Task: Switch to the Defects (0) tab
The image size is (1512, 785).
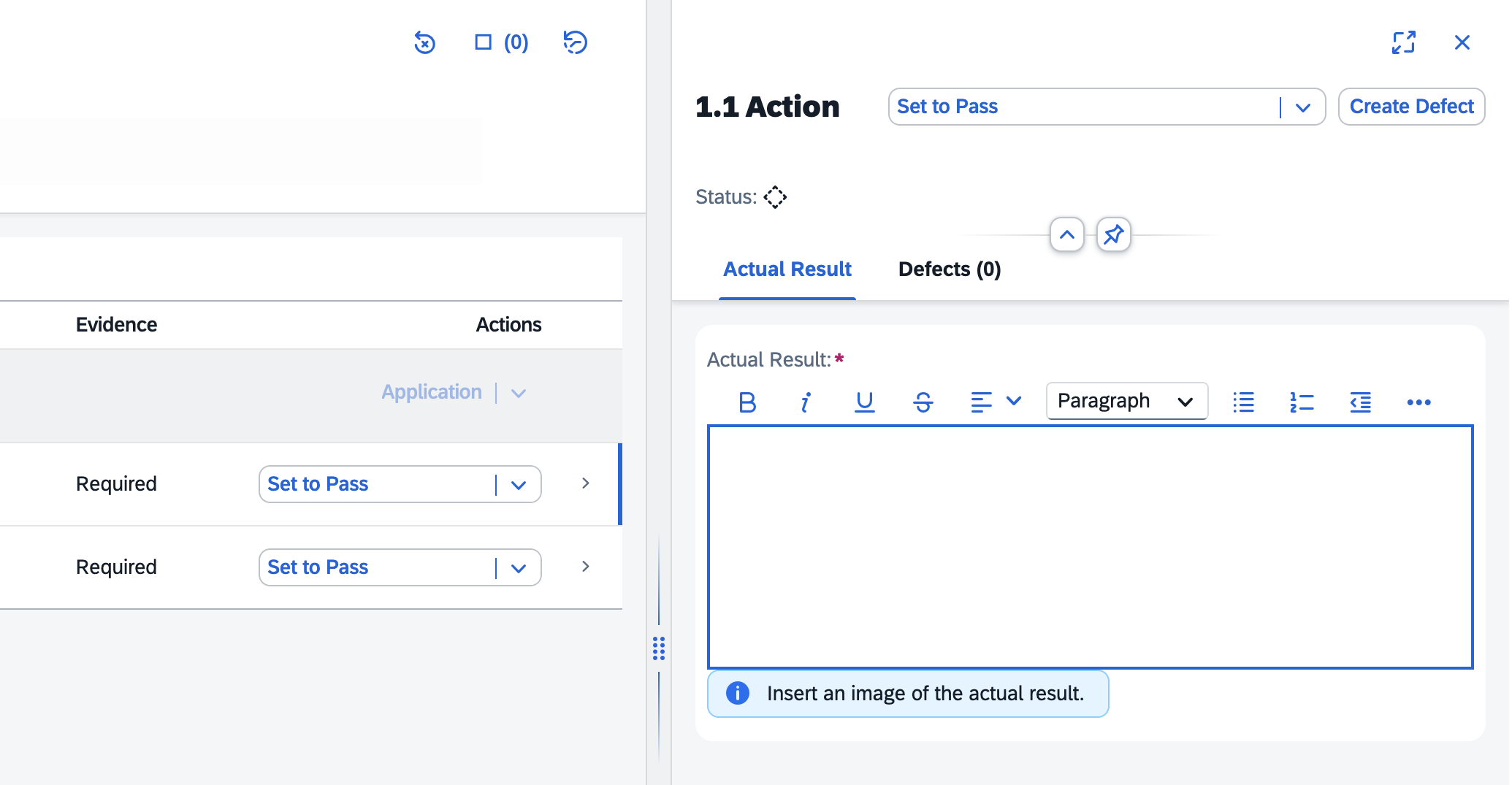Action: tap(949, 269)
